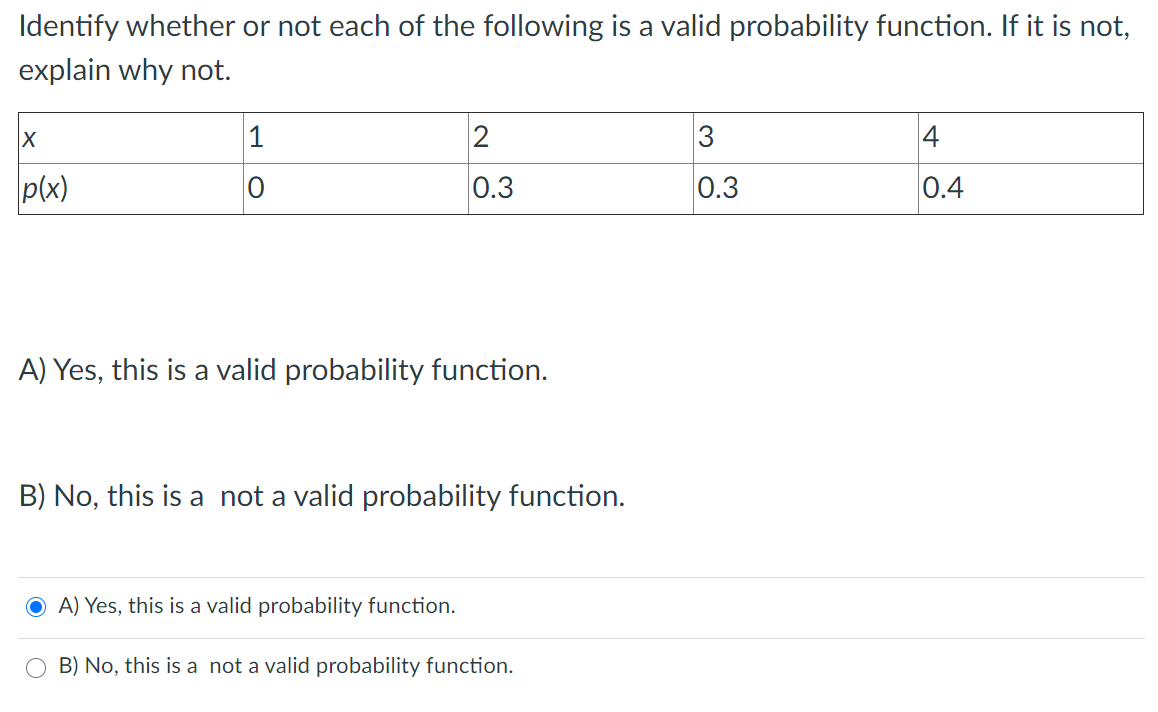The width and height of the screenshot is (1158, 712).
Task: Select radio button for option B
Action: pyautogui.click(x=36, y=666)
